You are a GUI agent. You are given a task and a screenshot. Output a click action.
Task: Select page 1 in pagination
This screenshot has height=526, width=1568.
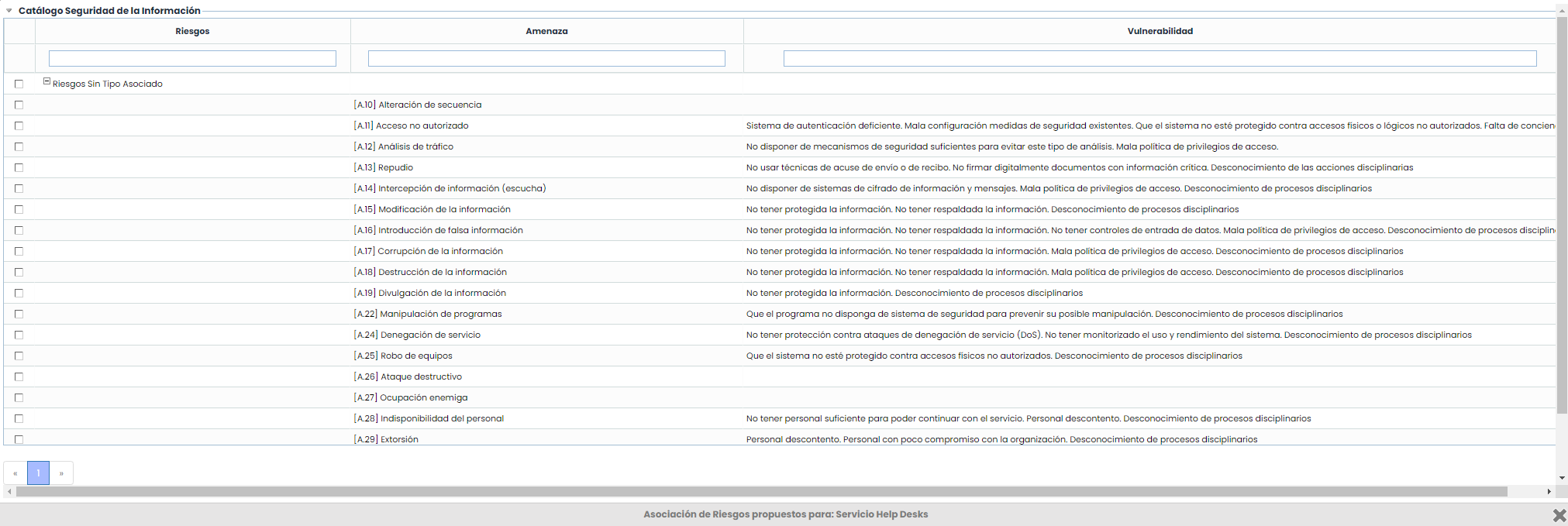coord(38,473)
